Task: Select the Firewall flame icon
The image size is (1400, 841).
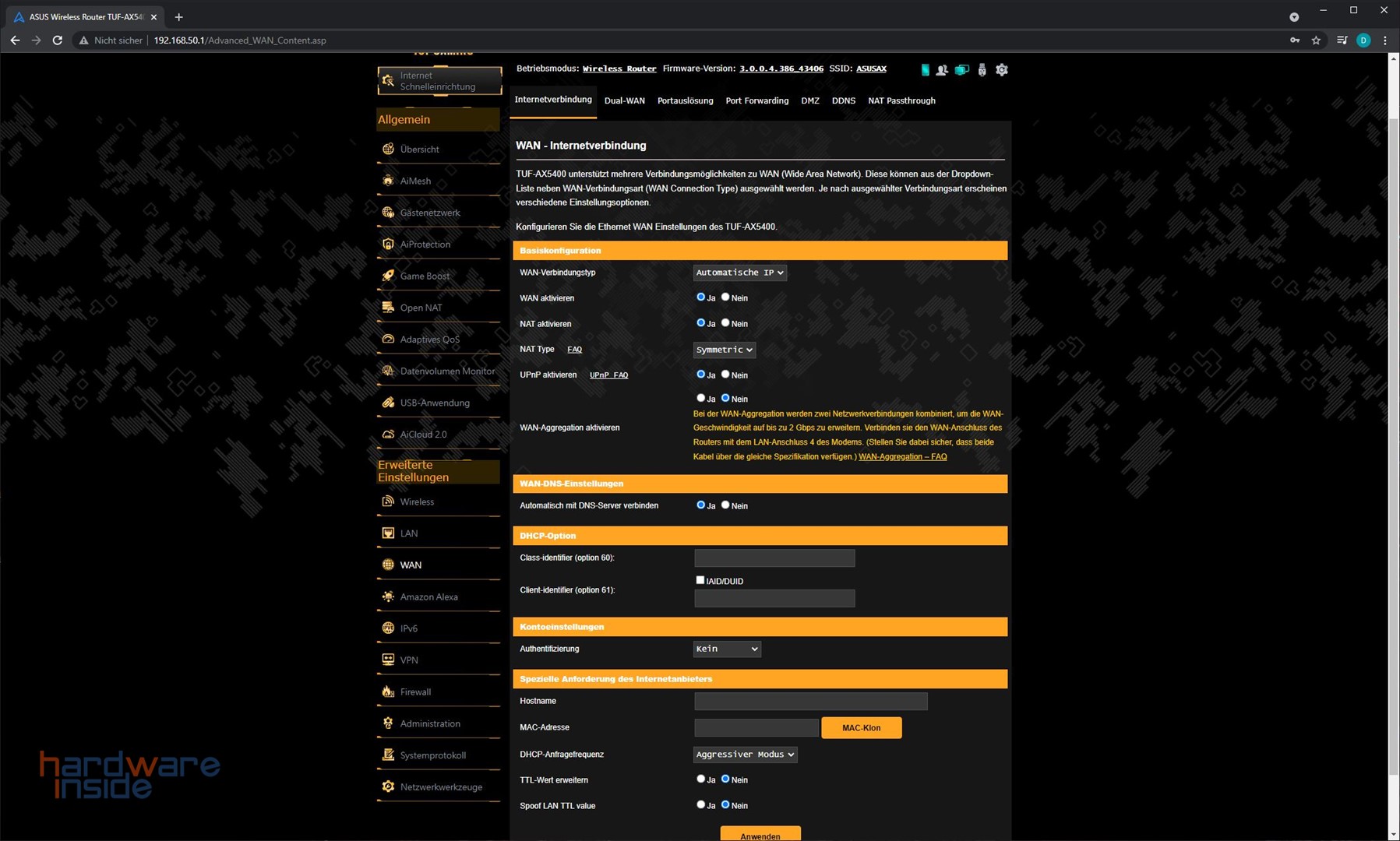Action: (388, 691)
